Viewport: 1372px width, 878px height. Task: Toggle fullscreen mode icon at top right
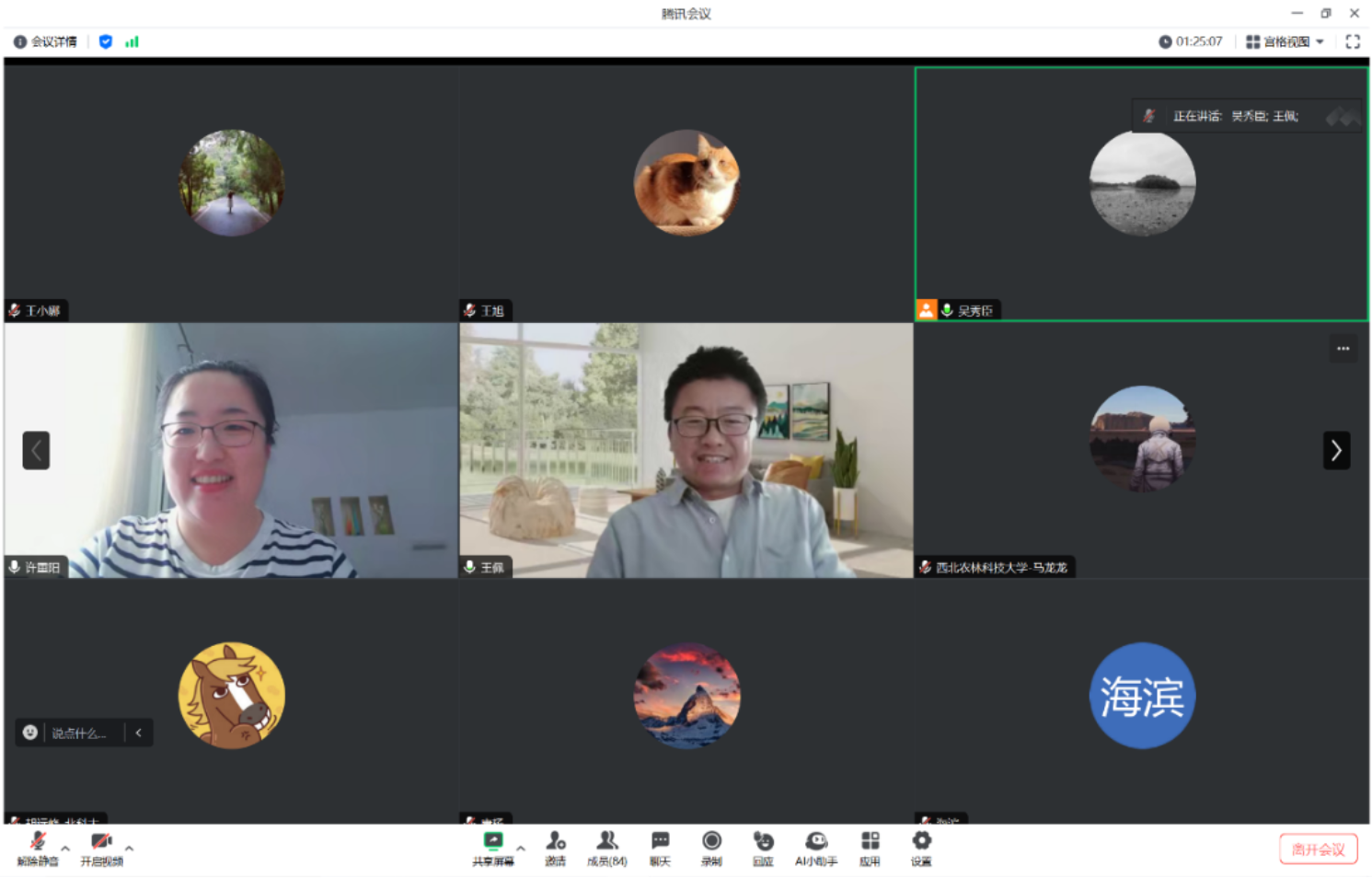pyautogui.click(x=1352, y=41)
